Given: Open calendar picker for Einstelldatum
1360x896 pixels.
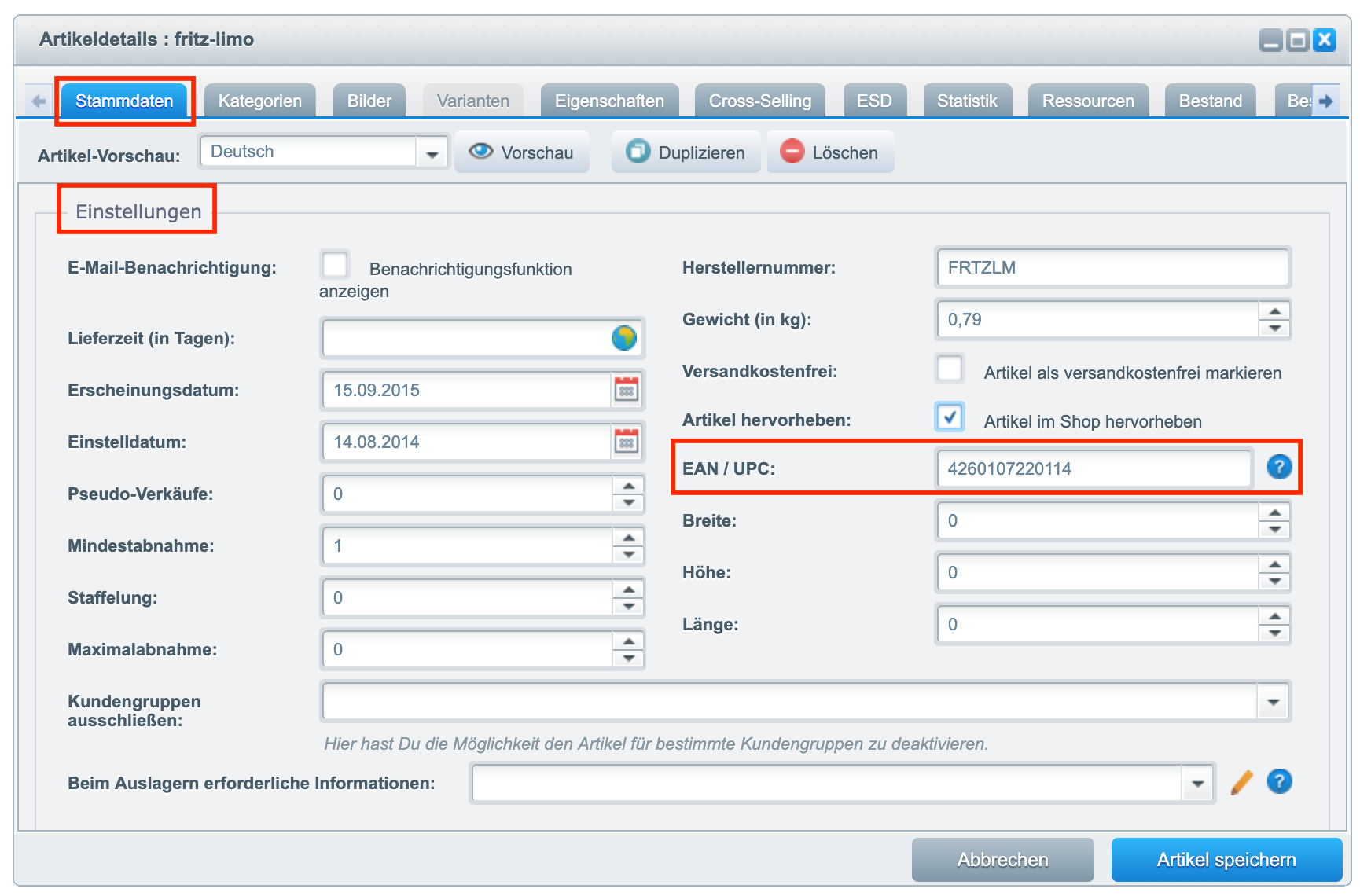Looking at the screenshot, I should [x=627, y=442].
